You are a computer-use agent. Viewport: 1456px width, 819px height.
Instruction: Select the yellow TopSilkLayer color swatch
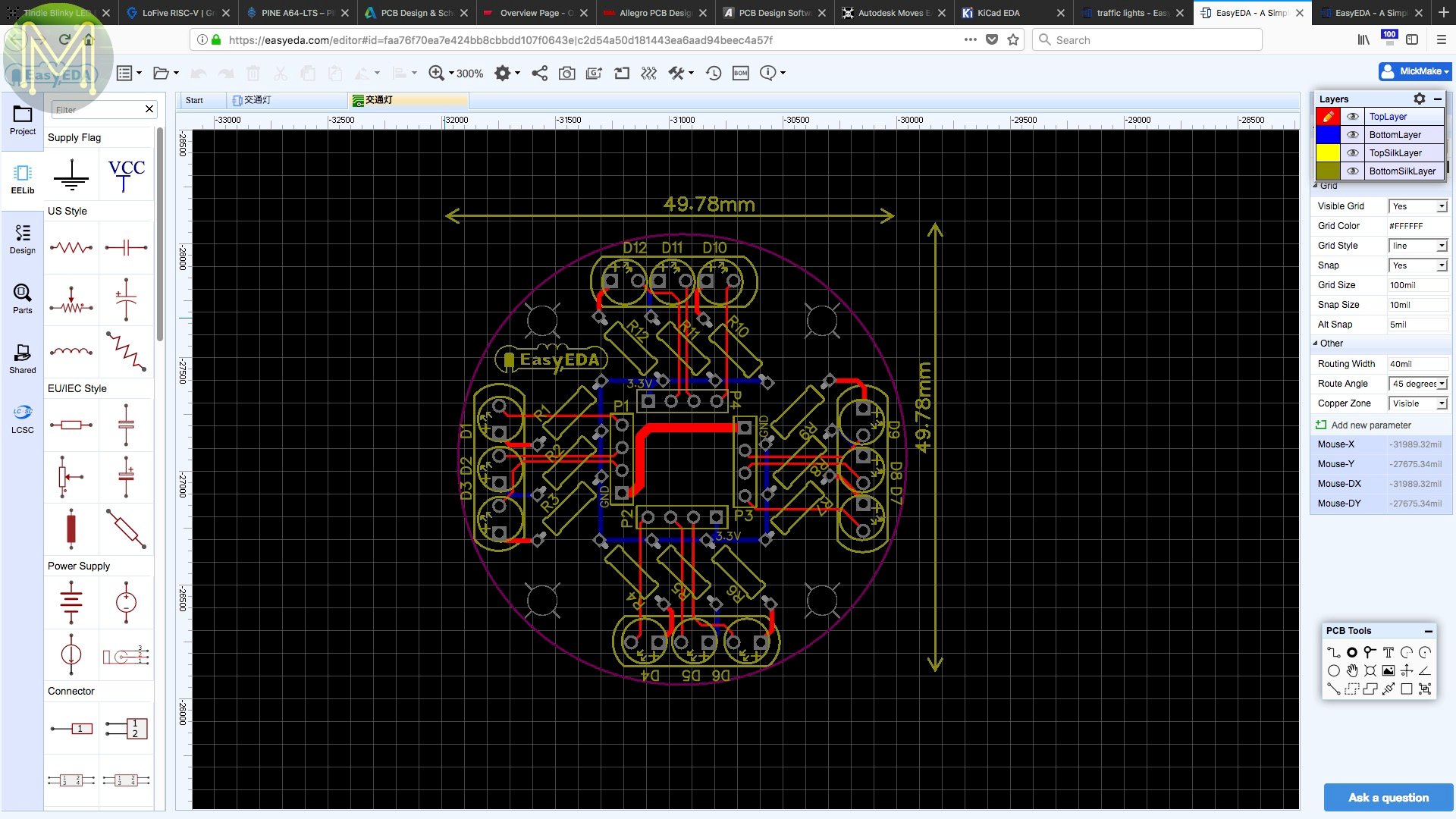[x=1328, y=153]
